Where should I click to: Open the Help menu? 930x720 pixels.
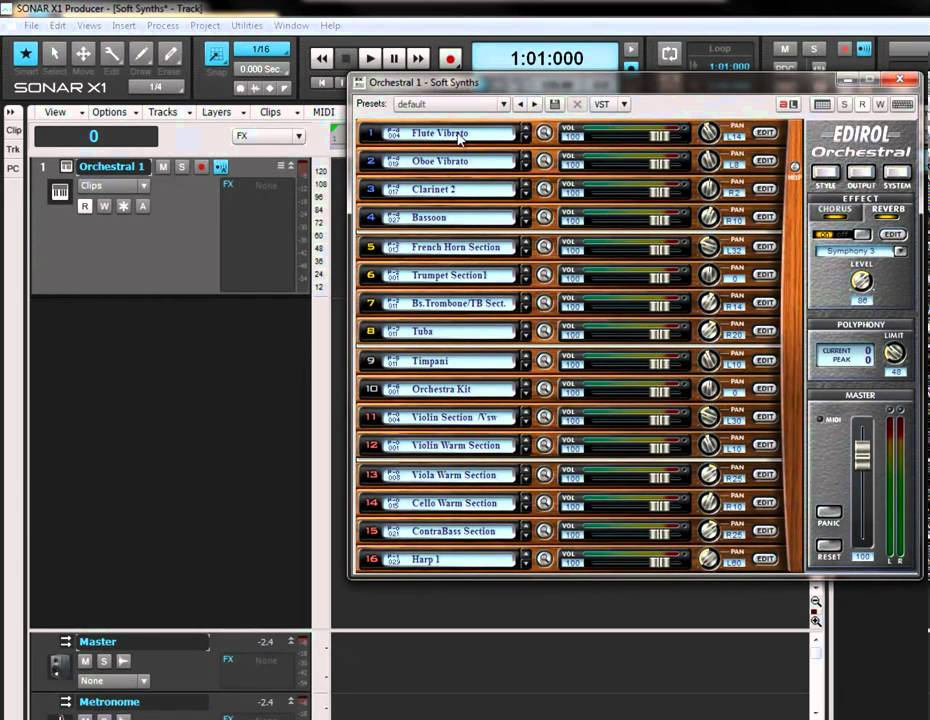pyautogui.click(x=330, y=26)
